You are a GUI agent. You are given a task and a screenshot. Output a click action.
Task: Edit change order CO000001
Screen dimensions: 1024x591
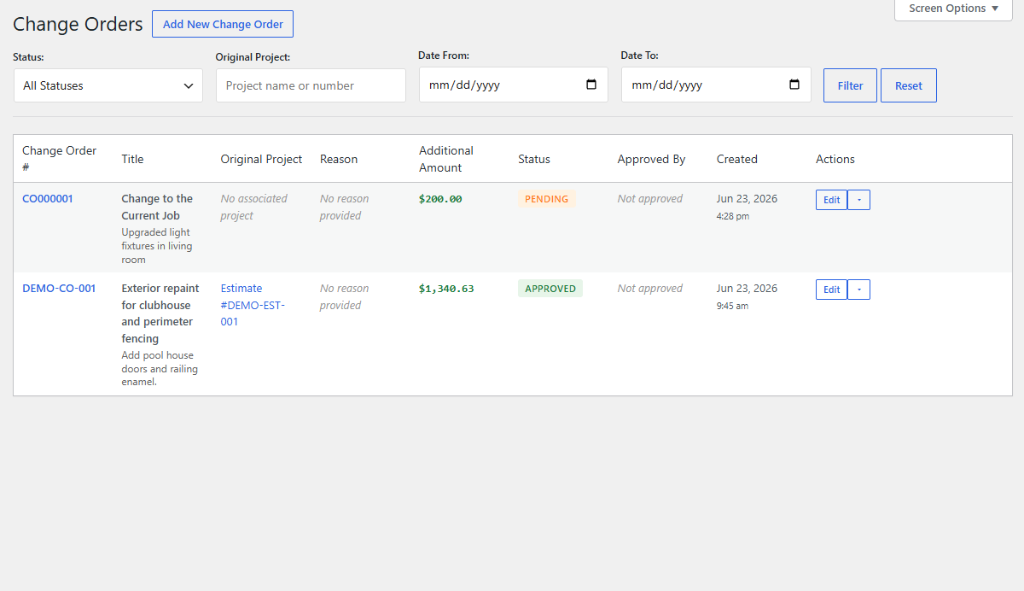click(x=831, y=200)
